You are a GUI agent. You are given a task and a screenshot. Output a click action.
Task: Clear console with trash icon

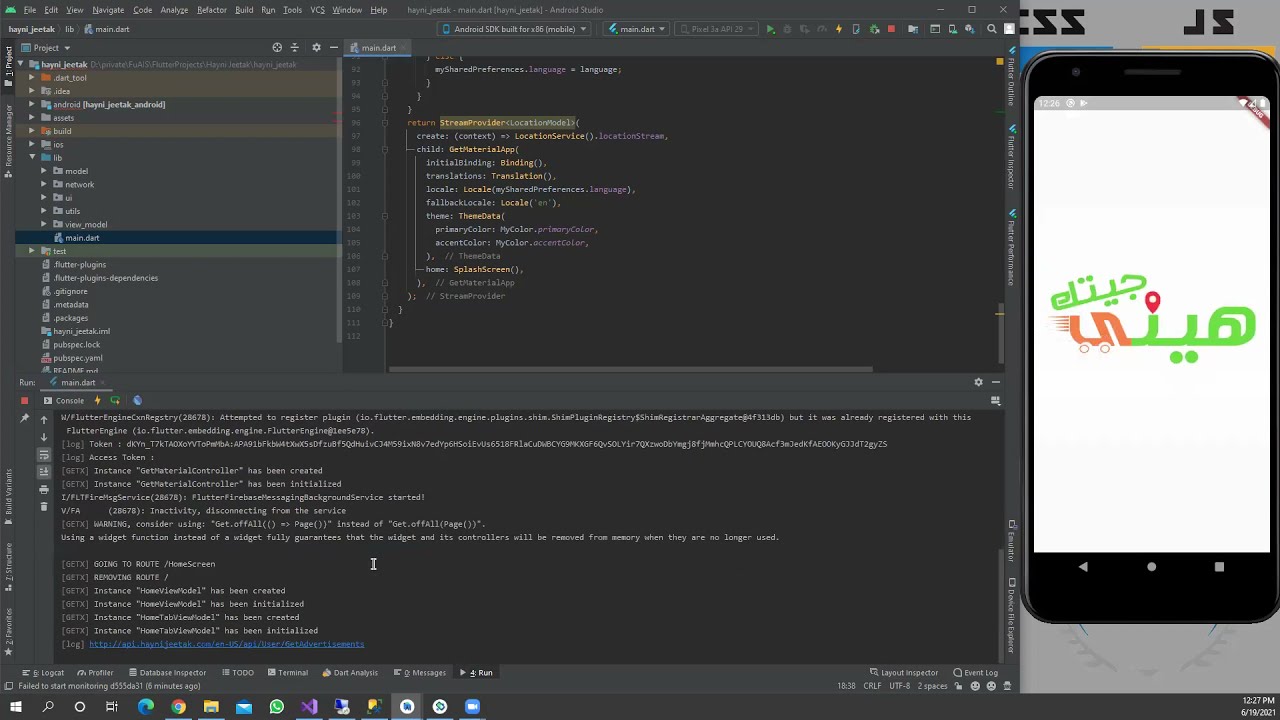pos(43,507)
